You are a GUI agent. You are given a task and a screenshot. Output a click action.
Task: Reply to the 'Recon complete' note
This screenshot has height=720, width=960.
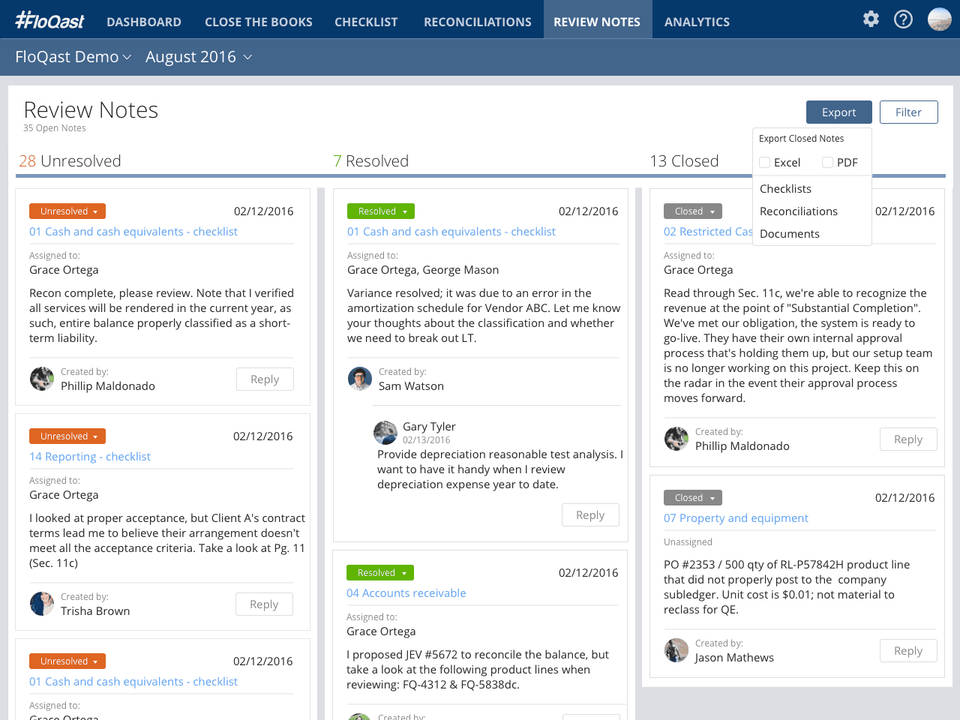point(264,379)
